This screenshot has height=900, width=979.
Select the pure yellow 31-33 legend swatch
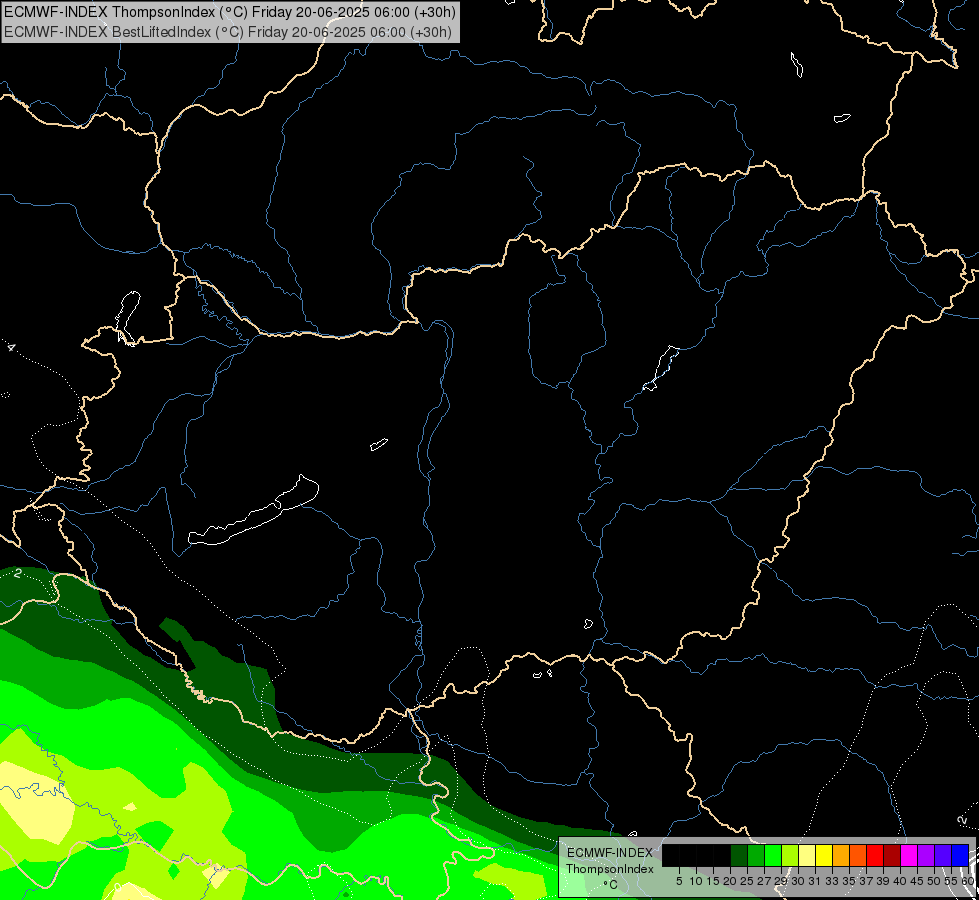click(x=824, y=855)
